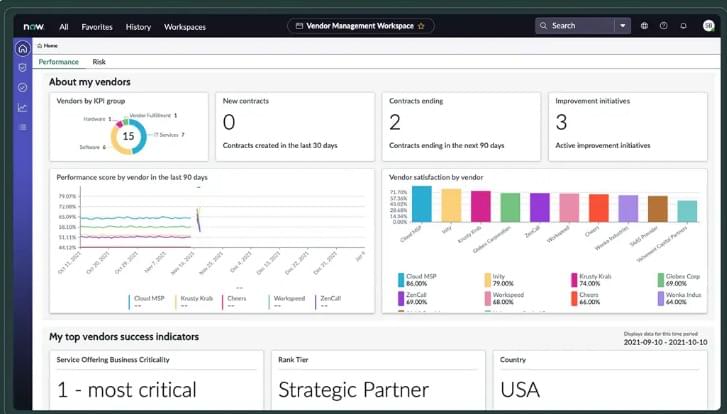Open the Improvement initiatives card
This screenshot has width=727, height=414.
coord(628,127)
